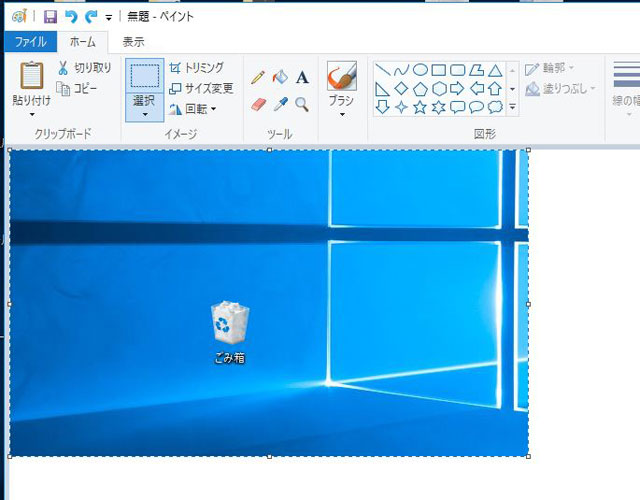
Task: Choose the Line shape
Action: point(382,70)
